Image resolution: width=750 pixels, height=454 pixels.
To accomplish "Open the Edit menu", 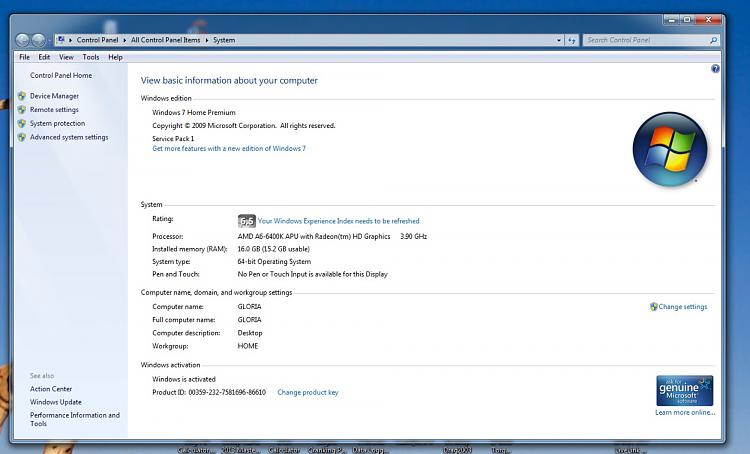I will click(44, 57).
